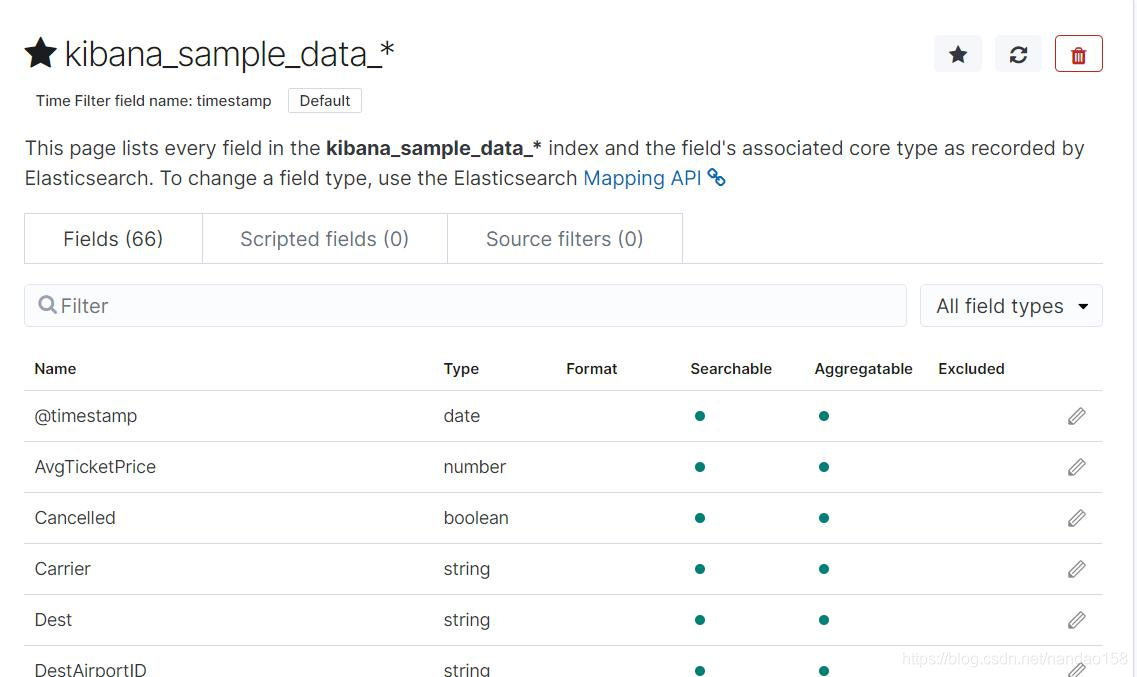Click aggregatable dot in Cancelled row
Screen dimensions: 1137x677
point(824,518)
